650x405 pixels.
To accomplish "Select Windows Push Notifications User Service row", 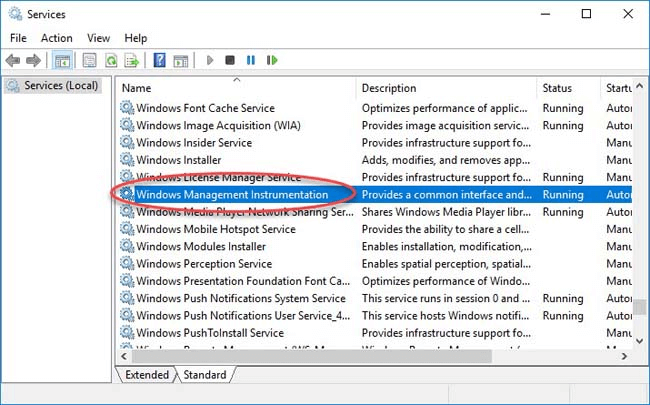I will 375,315.
